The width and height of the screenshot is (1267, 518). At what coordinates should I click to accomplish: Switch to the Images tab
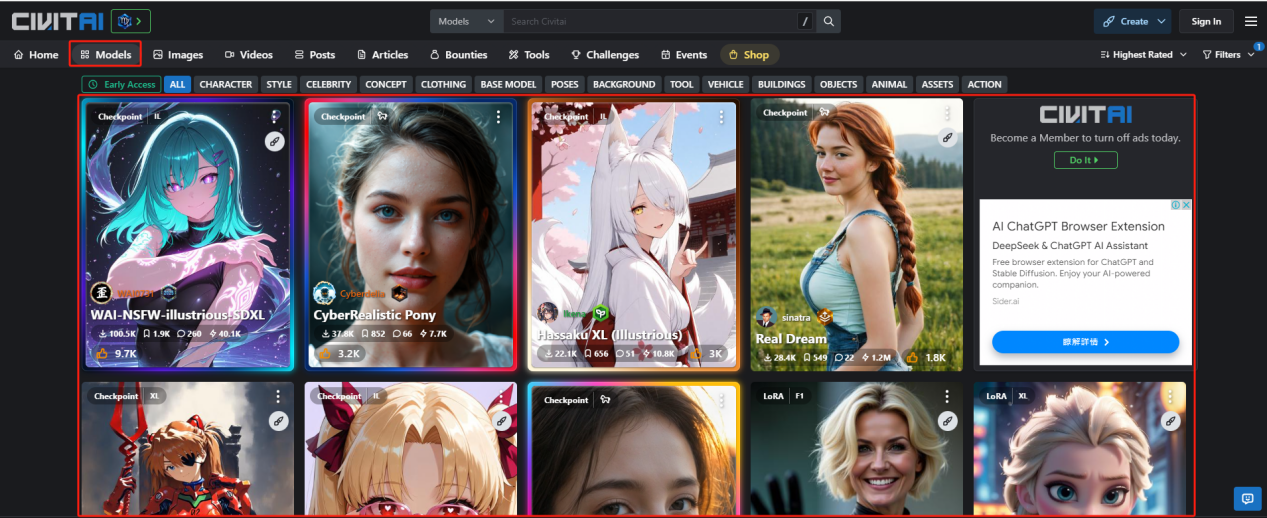pos(178,55)
